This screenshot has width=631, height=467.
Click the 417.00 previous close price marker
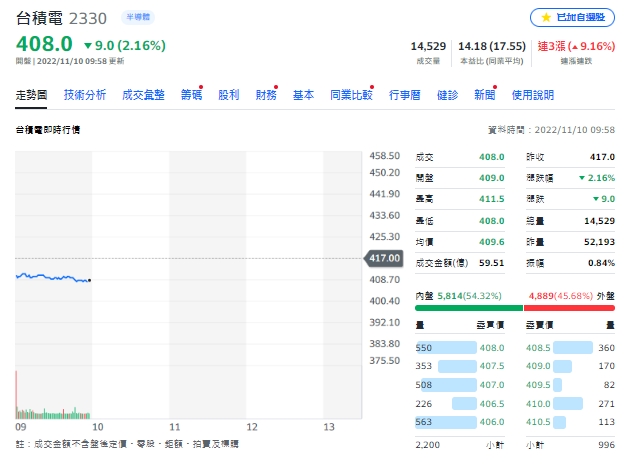384,258
